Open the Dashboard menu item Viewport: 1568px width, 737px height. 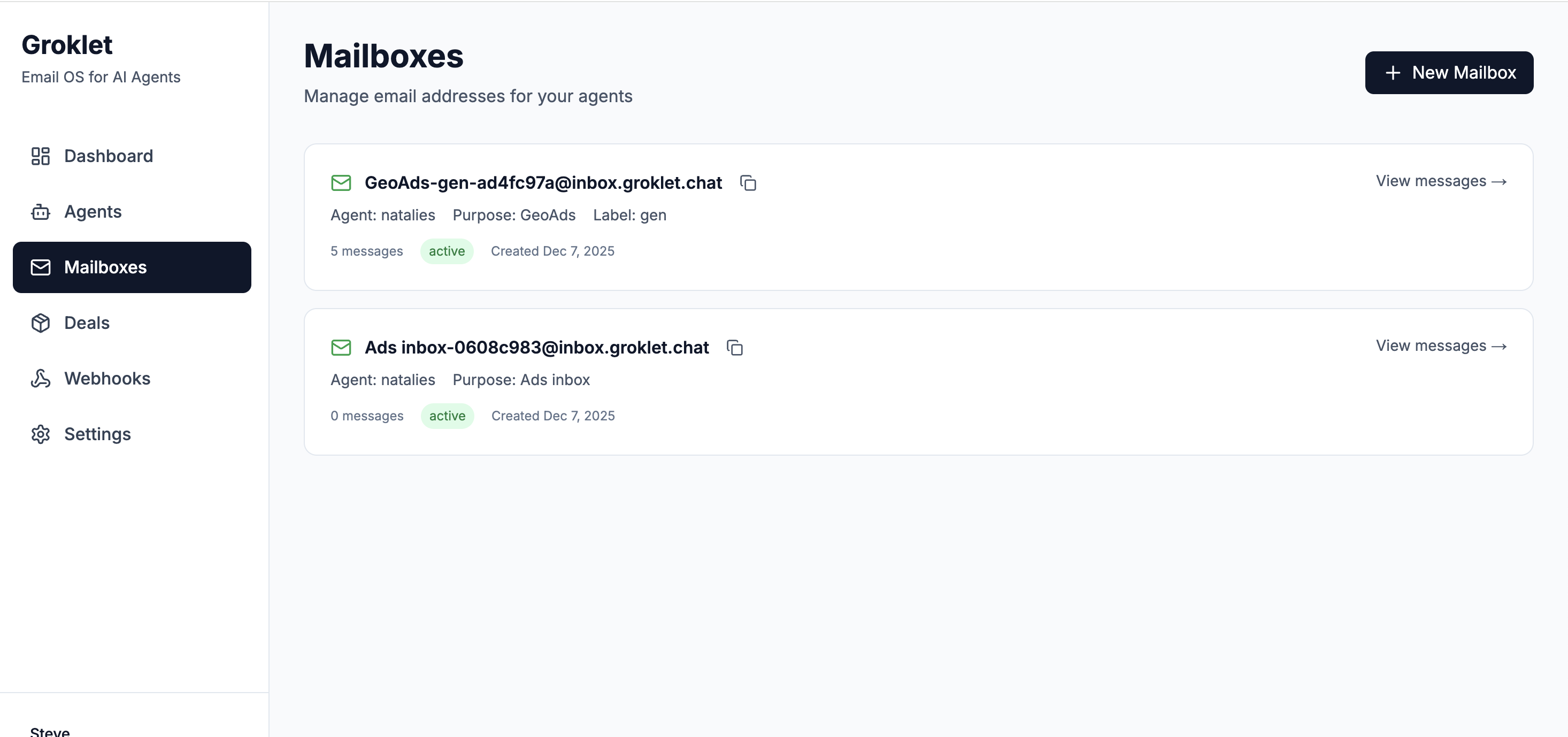[109, 156]
